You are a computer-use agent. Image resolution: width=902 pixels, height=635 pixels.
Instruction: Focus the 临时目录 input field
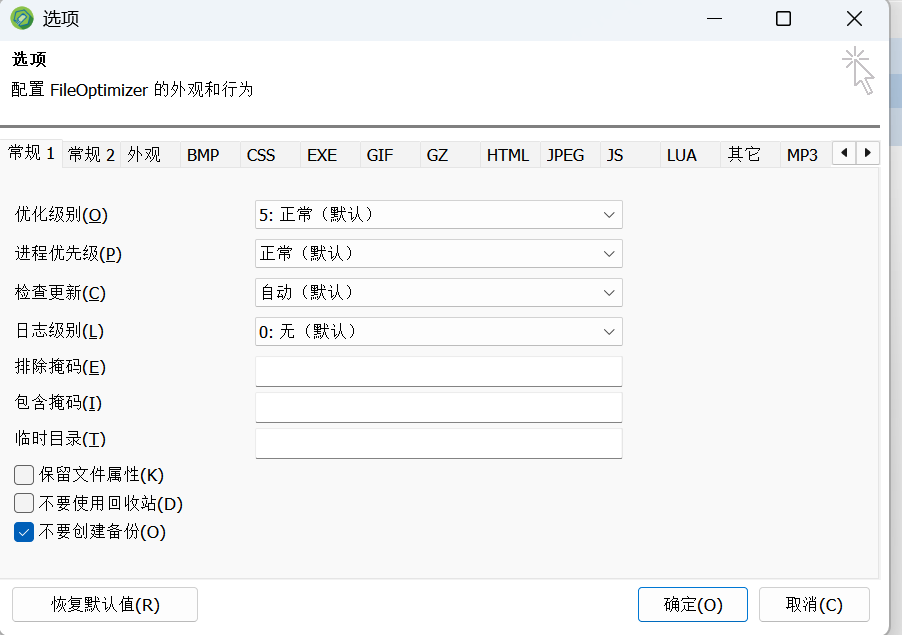pos(438,443)
